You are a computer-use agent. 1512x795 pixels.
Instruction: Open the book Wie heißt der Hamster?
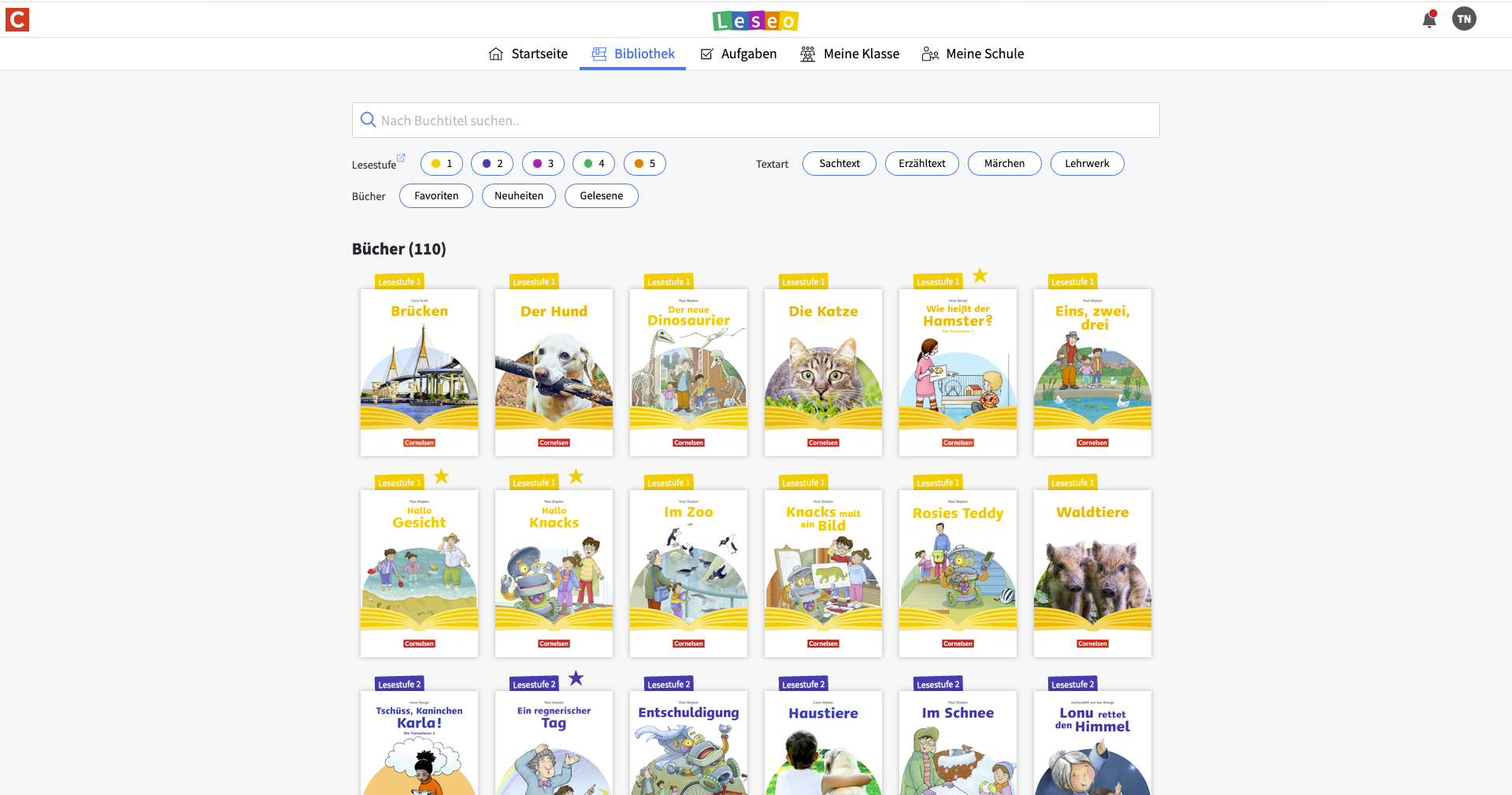click(958, 372)
